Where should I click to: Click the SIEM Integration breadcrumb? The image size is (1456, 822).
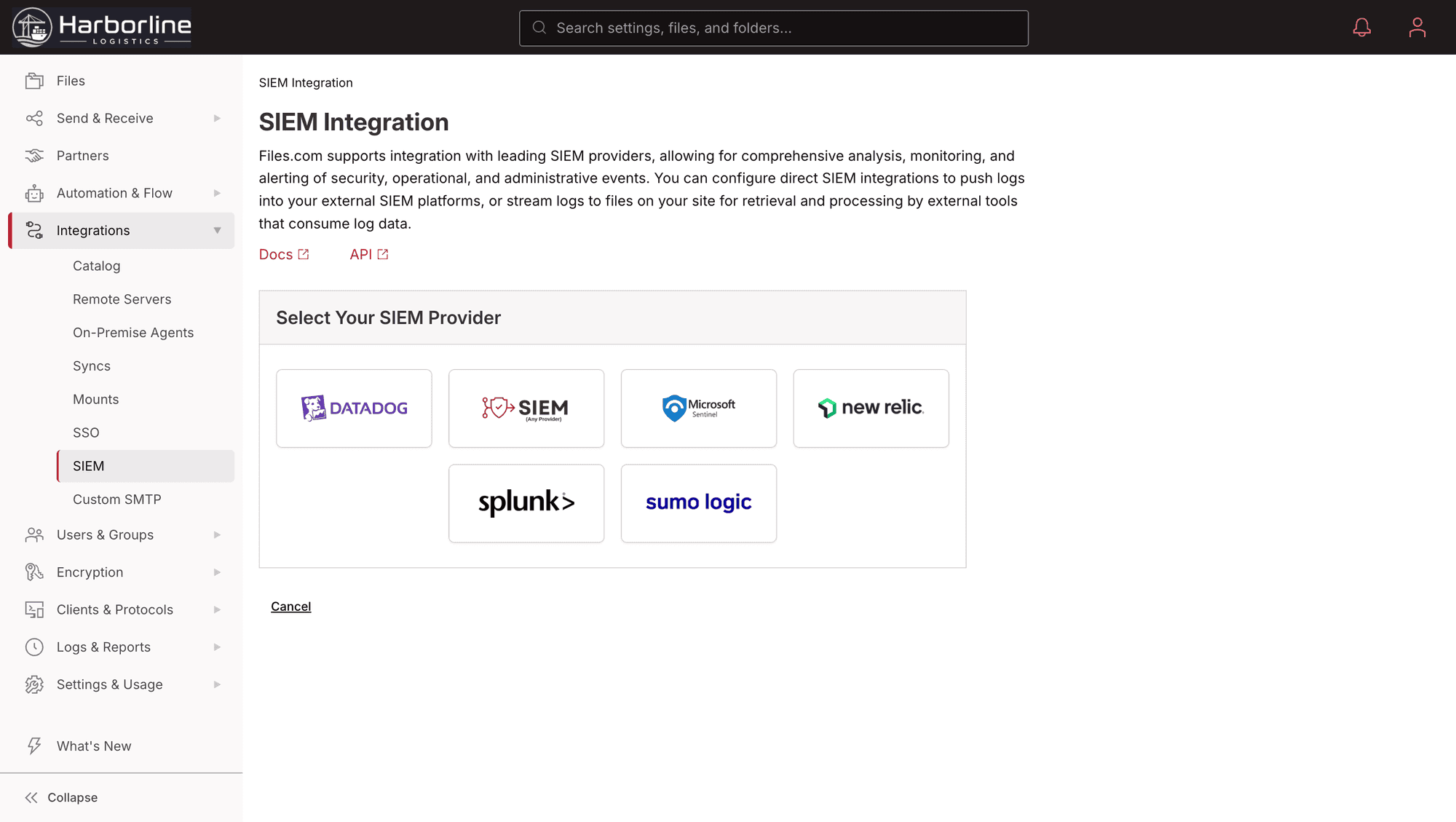click(306, 83)
